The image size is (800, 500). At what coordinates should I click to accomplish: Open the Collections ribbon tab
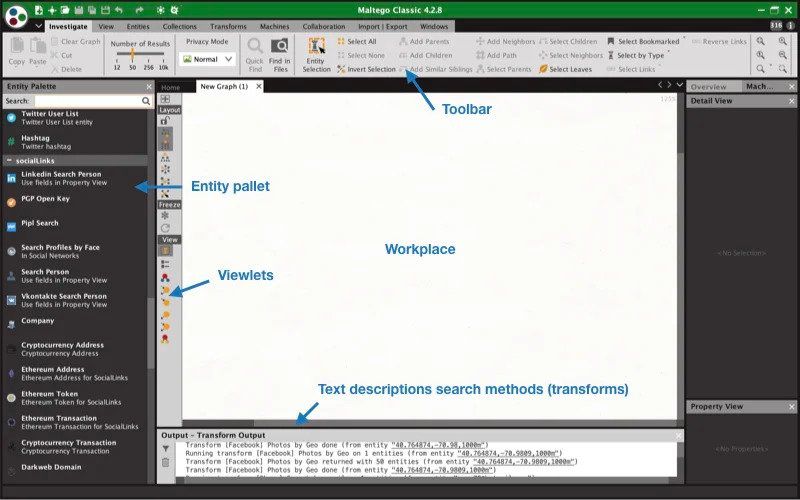[x=179, y=27]
